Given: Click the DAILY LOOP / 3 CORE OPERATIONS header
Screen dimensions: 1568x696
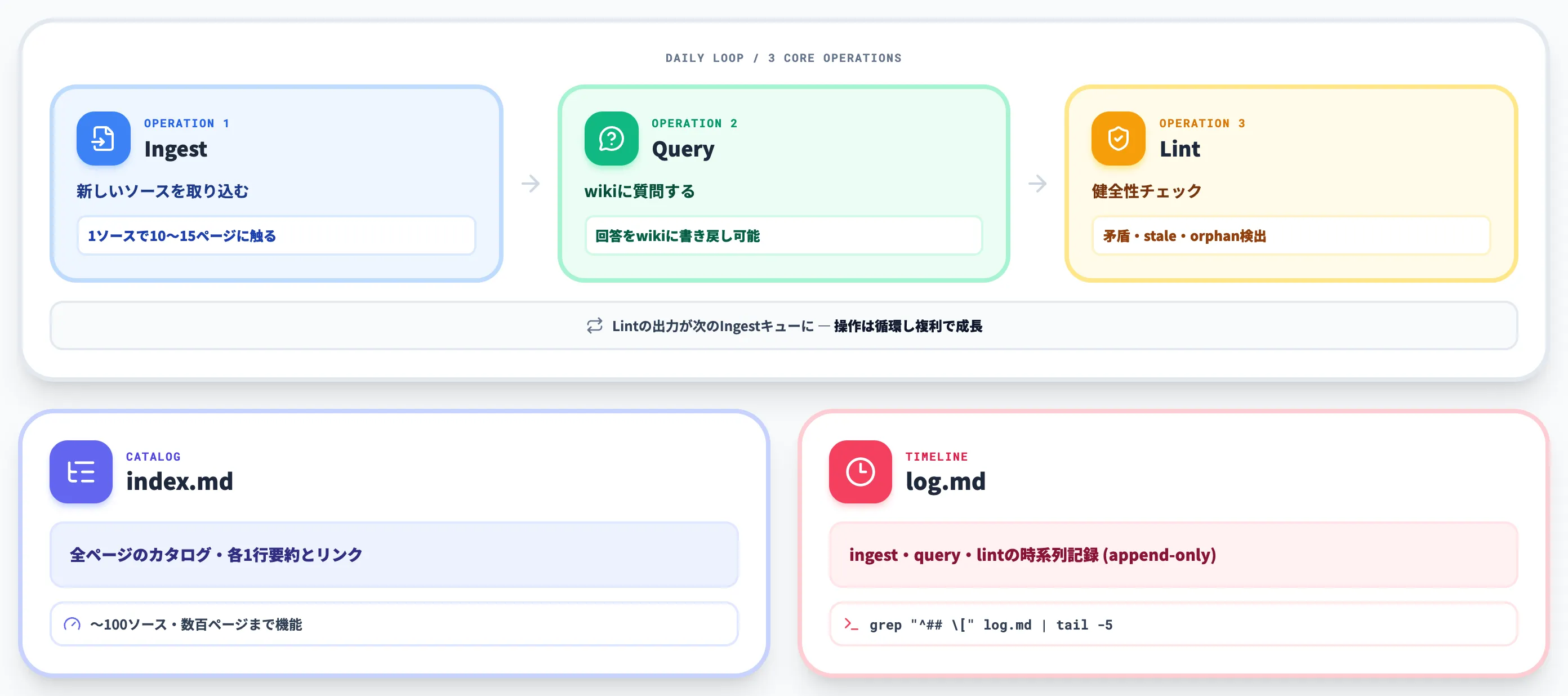Looking at the screenshot, I should tap(783, 59).
